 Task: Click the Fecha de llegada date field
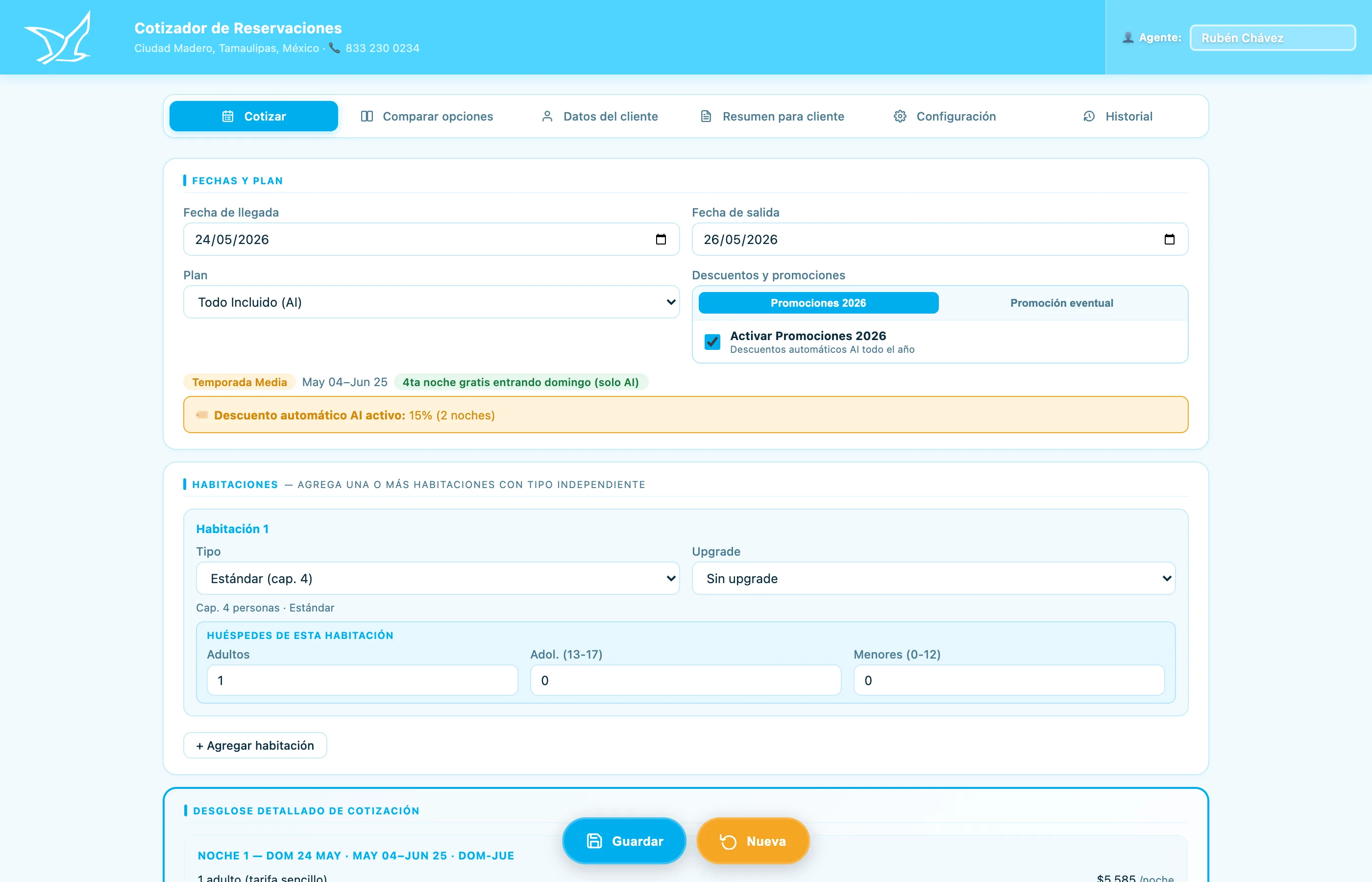pos(431,240)
